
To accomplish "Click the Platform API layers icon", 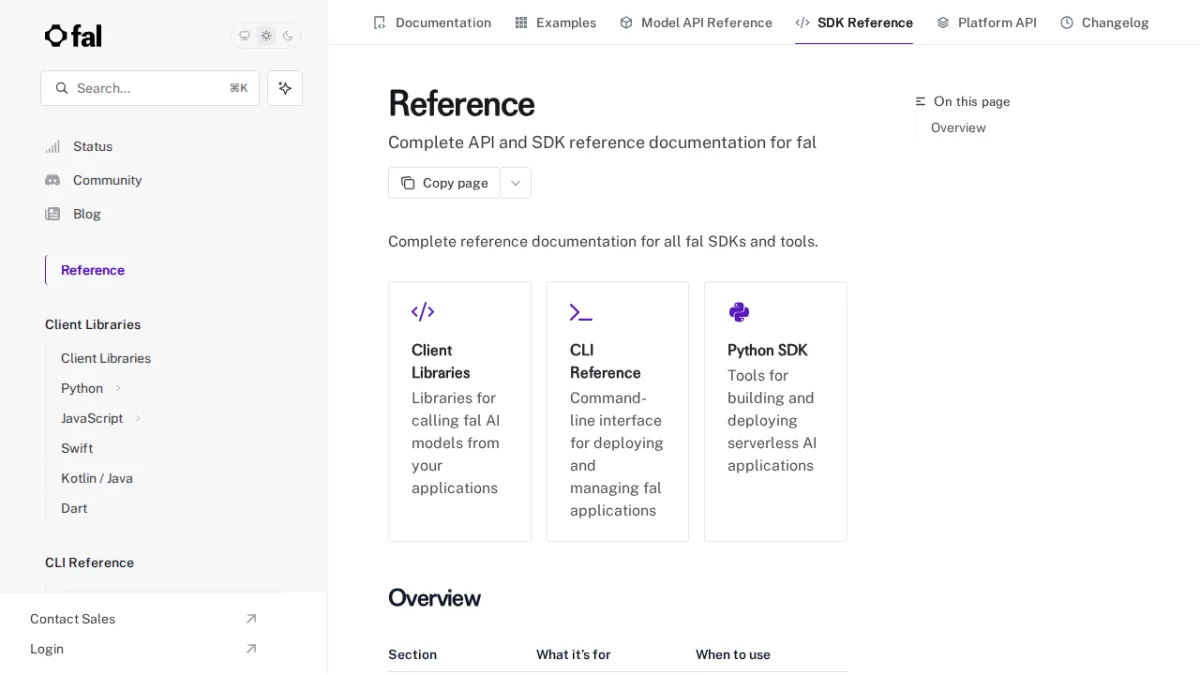I will point(943,22).
